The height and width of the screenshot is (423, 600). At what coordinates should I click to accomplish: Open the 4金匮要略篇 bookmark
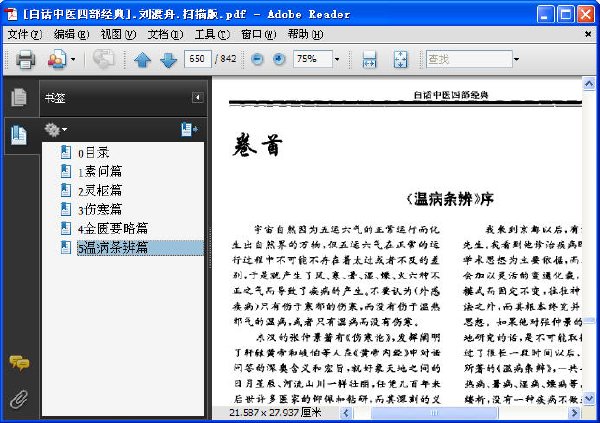pos(113,229)
